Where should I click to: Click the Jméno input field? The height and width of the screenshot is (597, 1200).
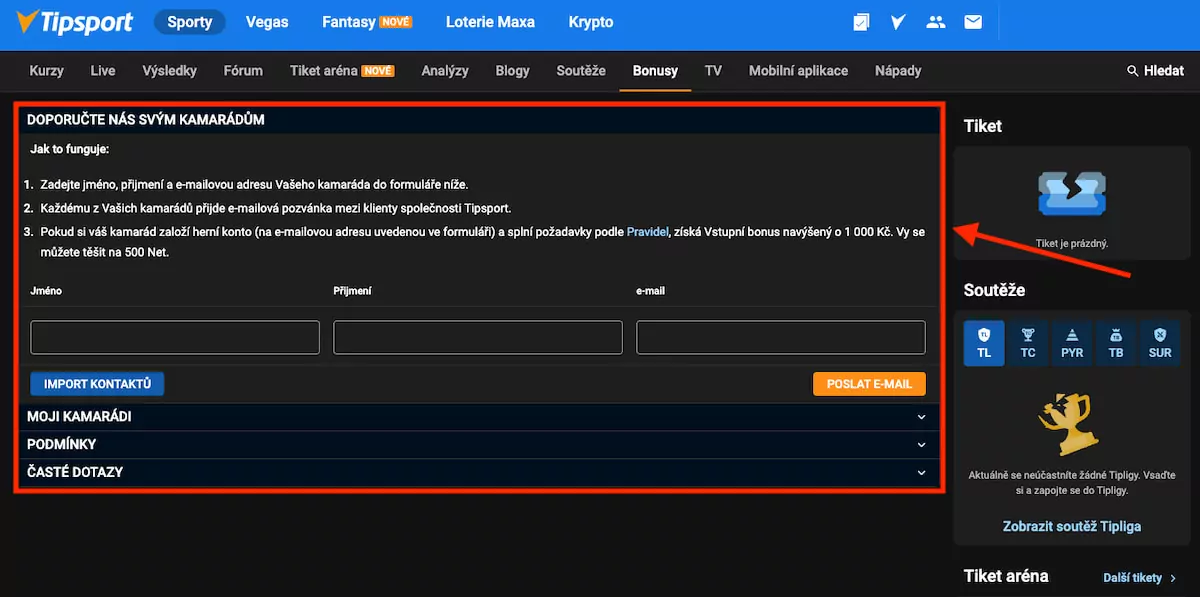(x=175, y=338)
